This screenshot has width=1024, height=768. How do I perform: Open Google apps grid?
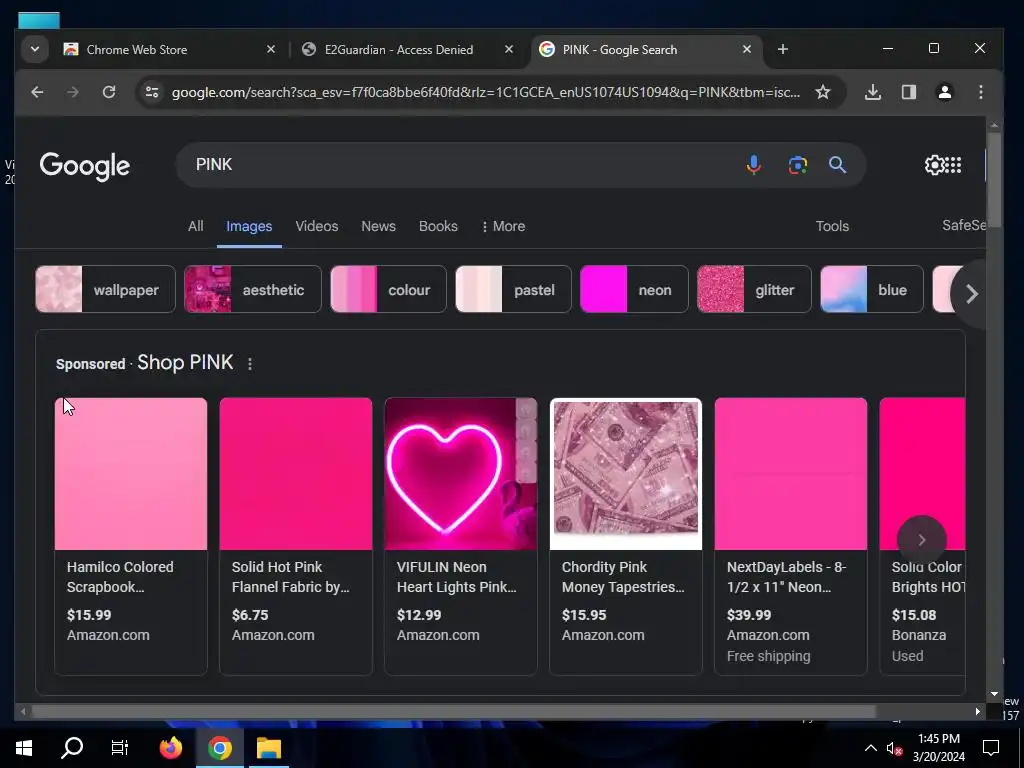tap(953, 165)
